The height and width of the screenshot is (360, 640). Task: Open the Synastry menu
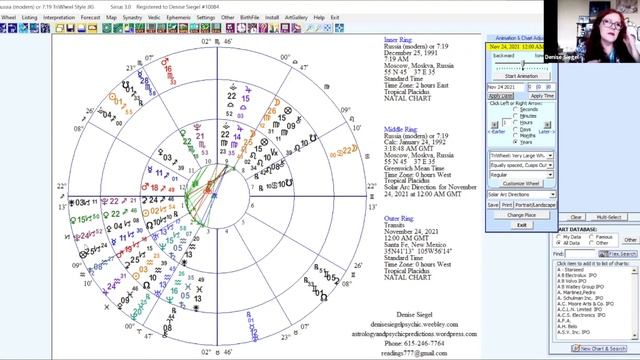pos(132,18)
